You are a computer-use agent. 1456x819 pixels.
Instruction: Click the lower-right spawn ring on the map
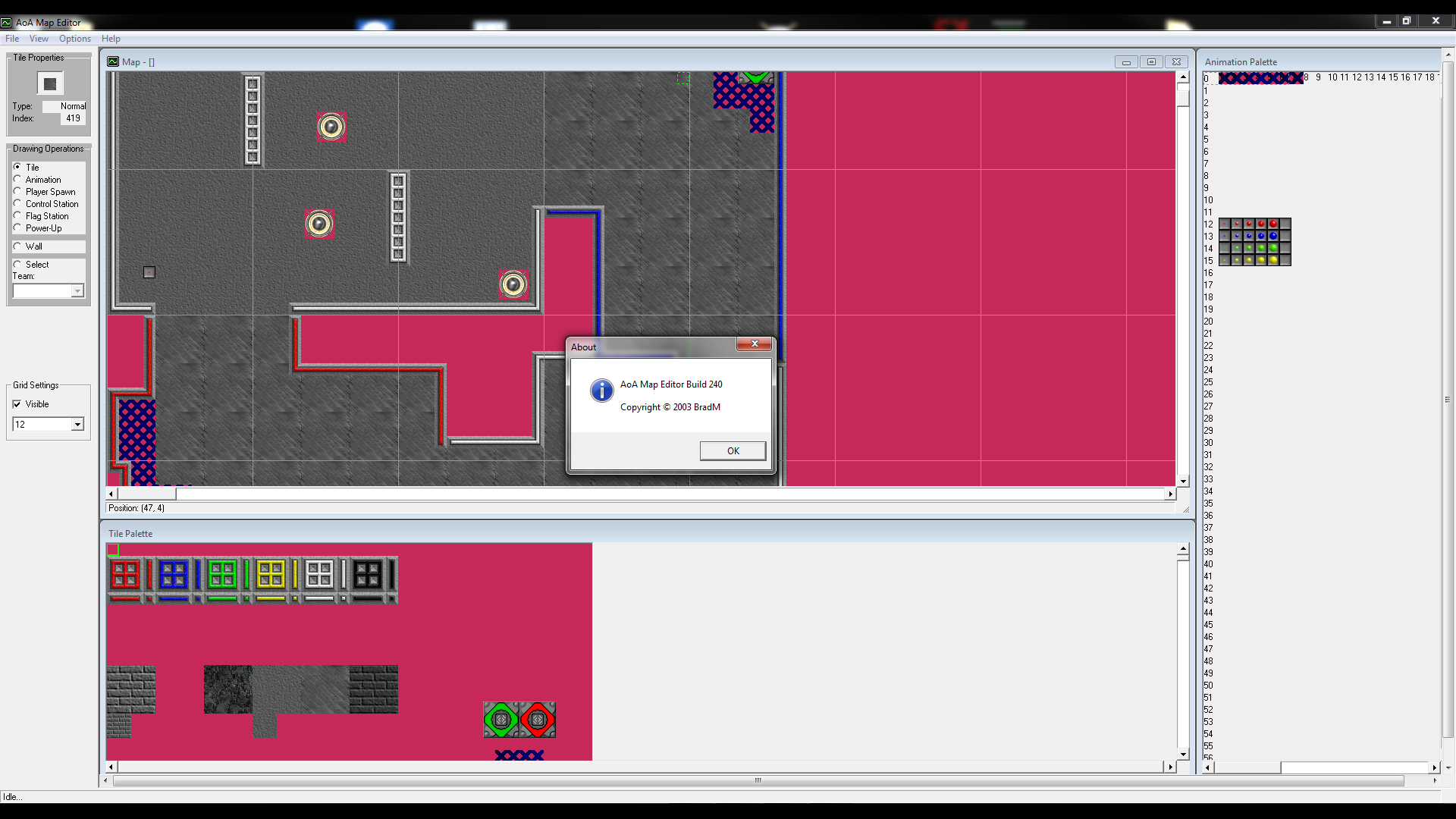(513, 284)
